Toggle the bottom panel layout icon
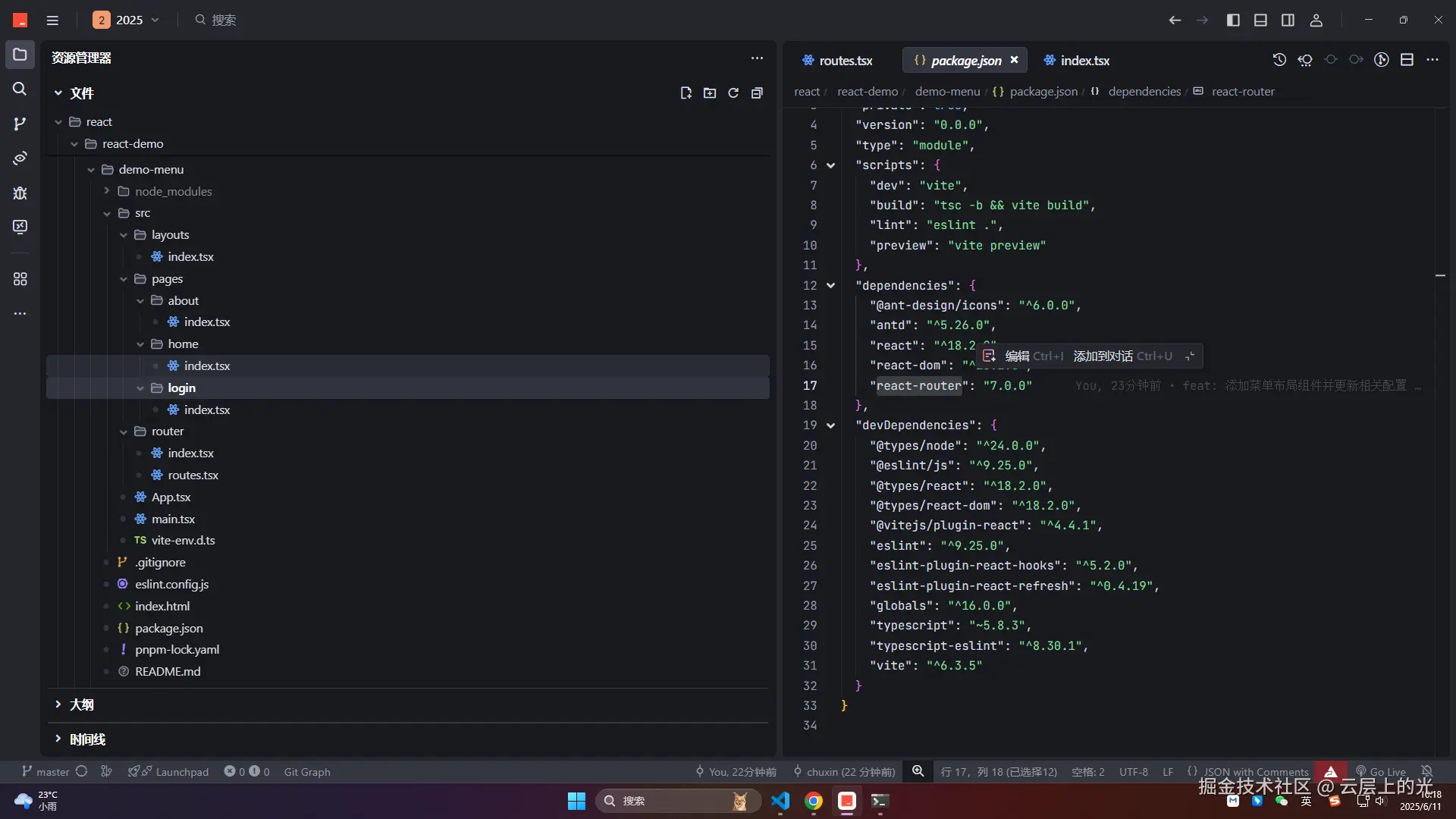Image resolution: width=1456 pixels, height=819 pixels. point(1260,20)
